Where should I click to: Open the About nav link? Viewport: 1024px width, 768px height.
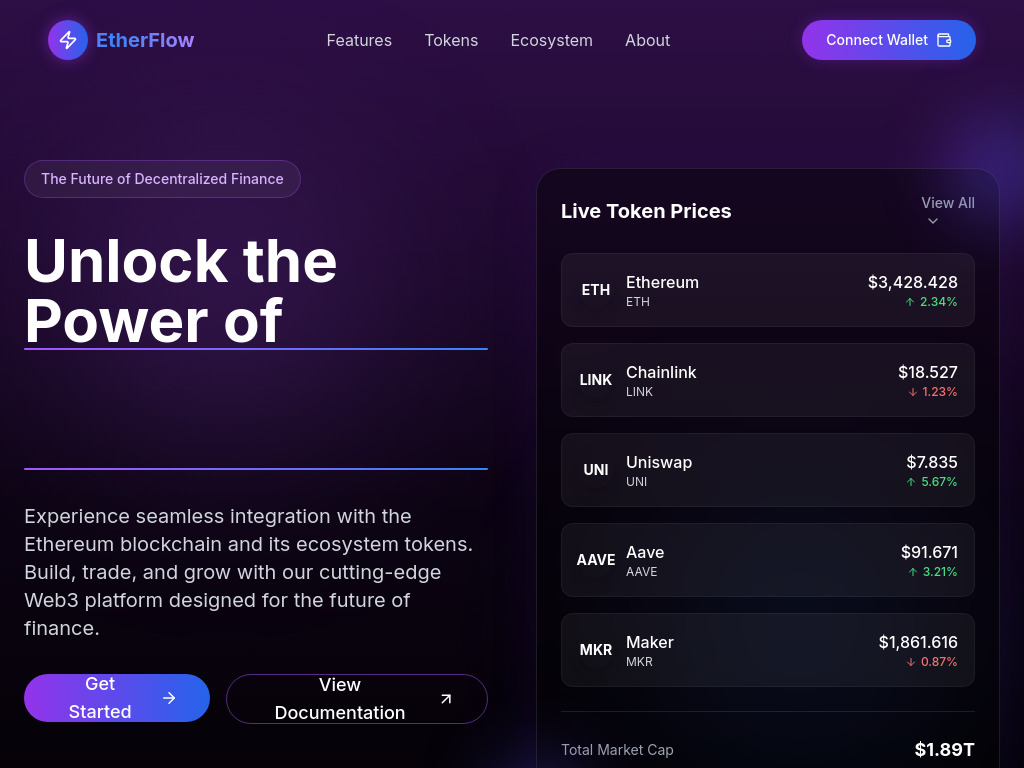click(x=648, y=40)
